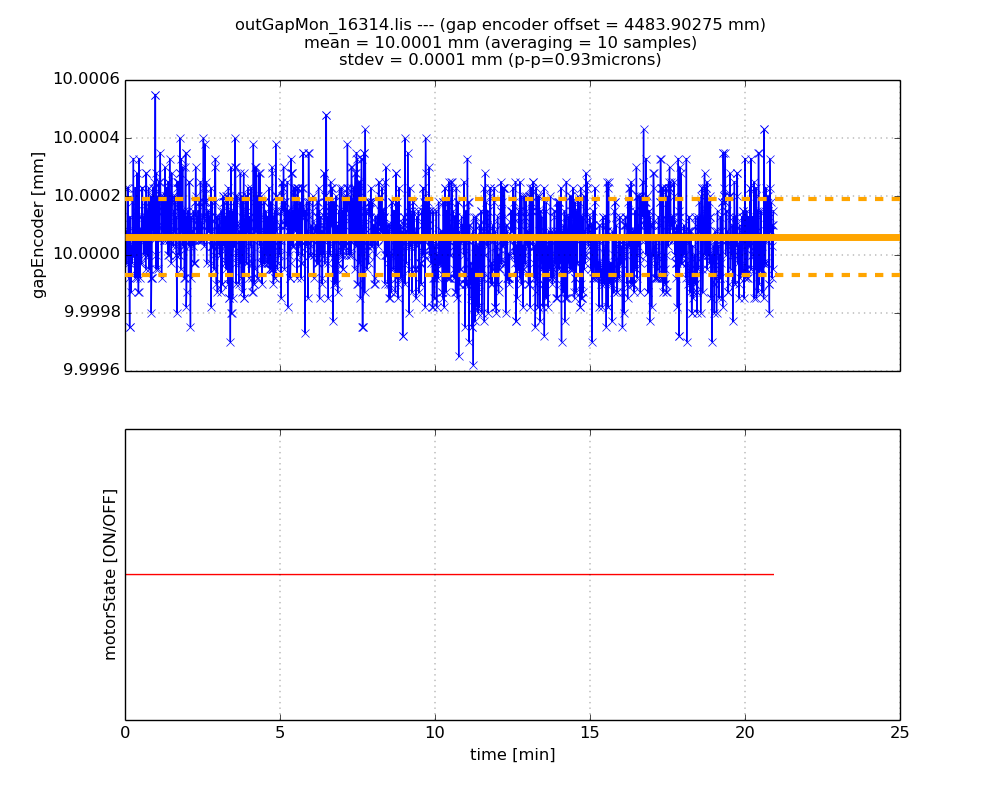Click the 'mean = 10.0001 mm' title line
1000x800 pixels.
coord(500,43)
